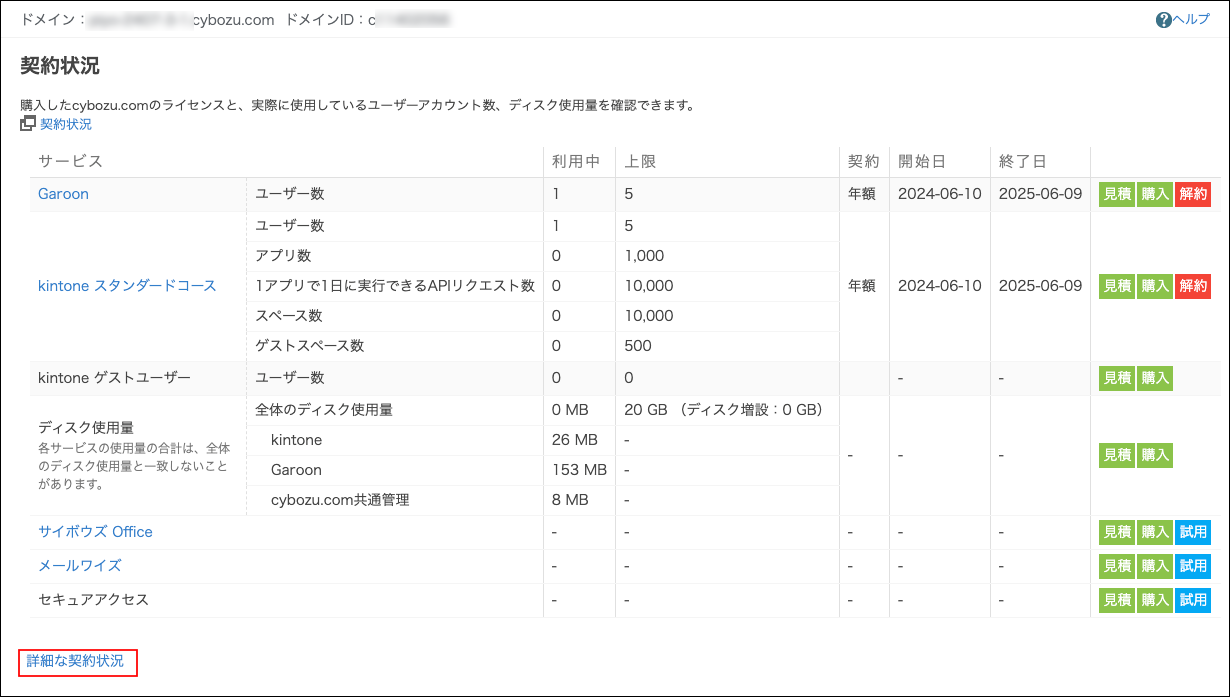Open the Garoon service page link

click(63, 194)
